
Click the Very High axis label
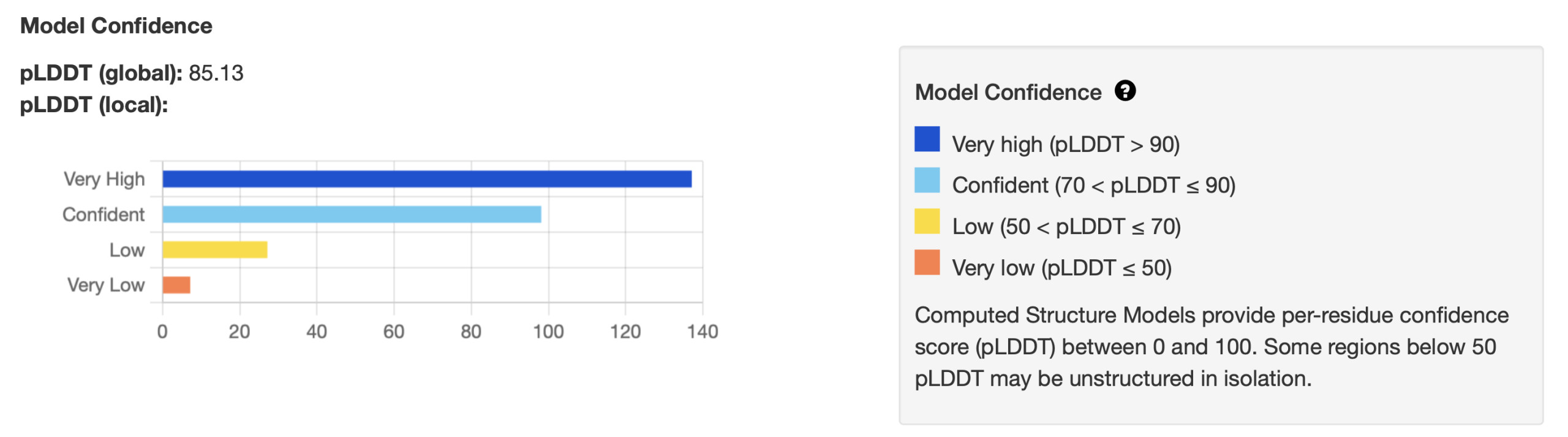pos(104,179)
